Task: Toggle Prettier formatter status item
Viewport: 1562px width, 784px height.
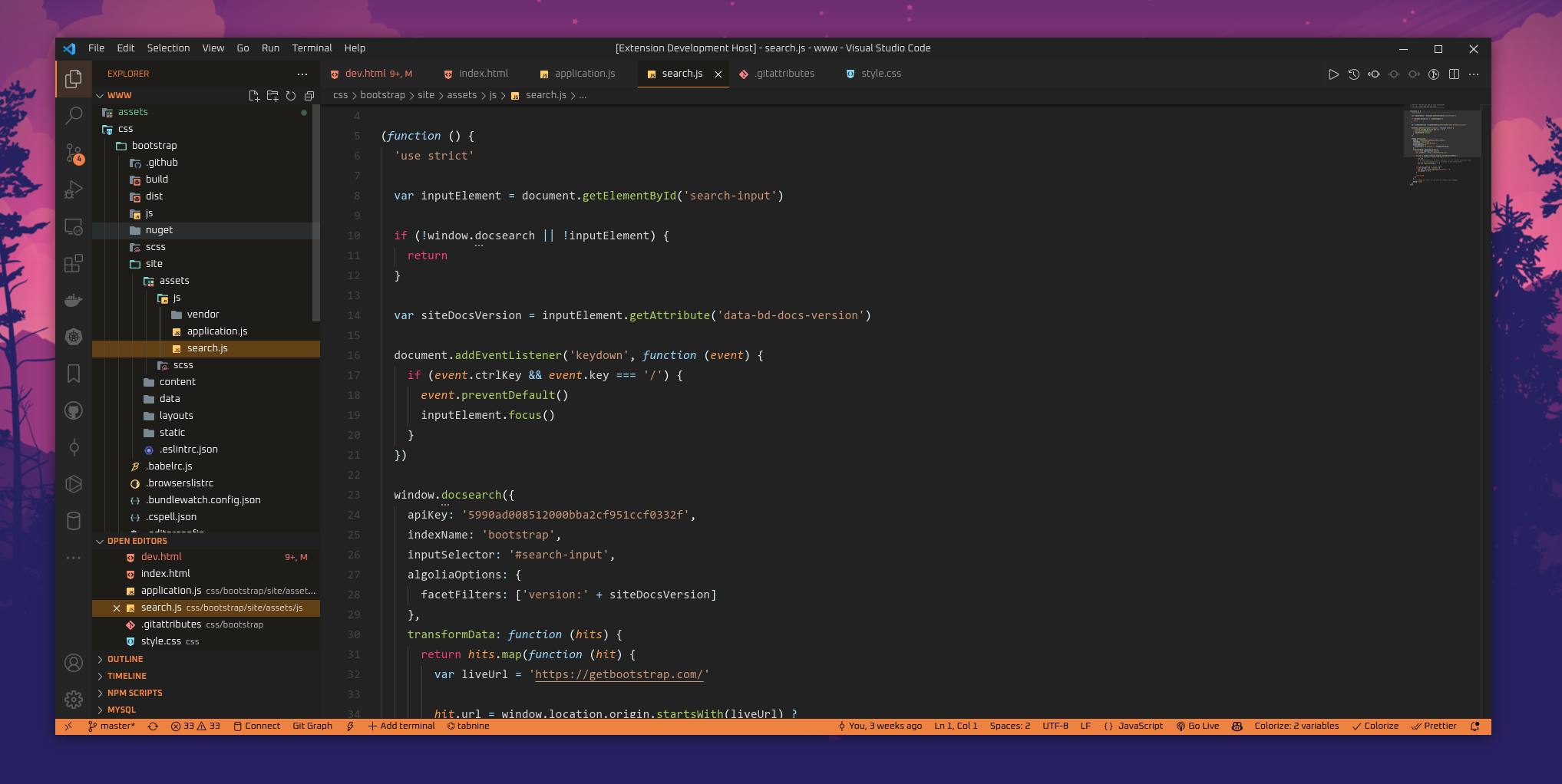Action: [1433, 726]
